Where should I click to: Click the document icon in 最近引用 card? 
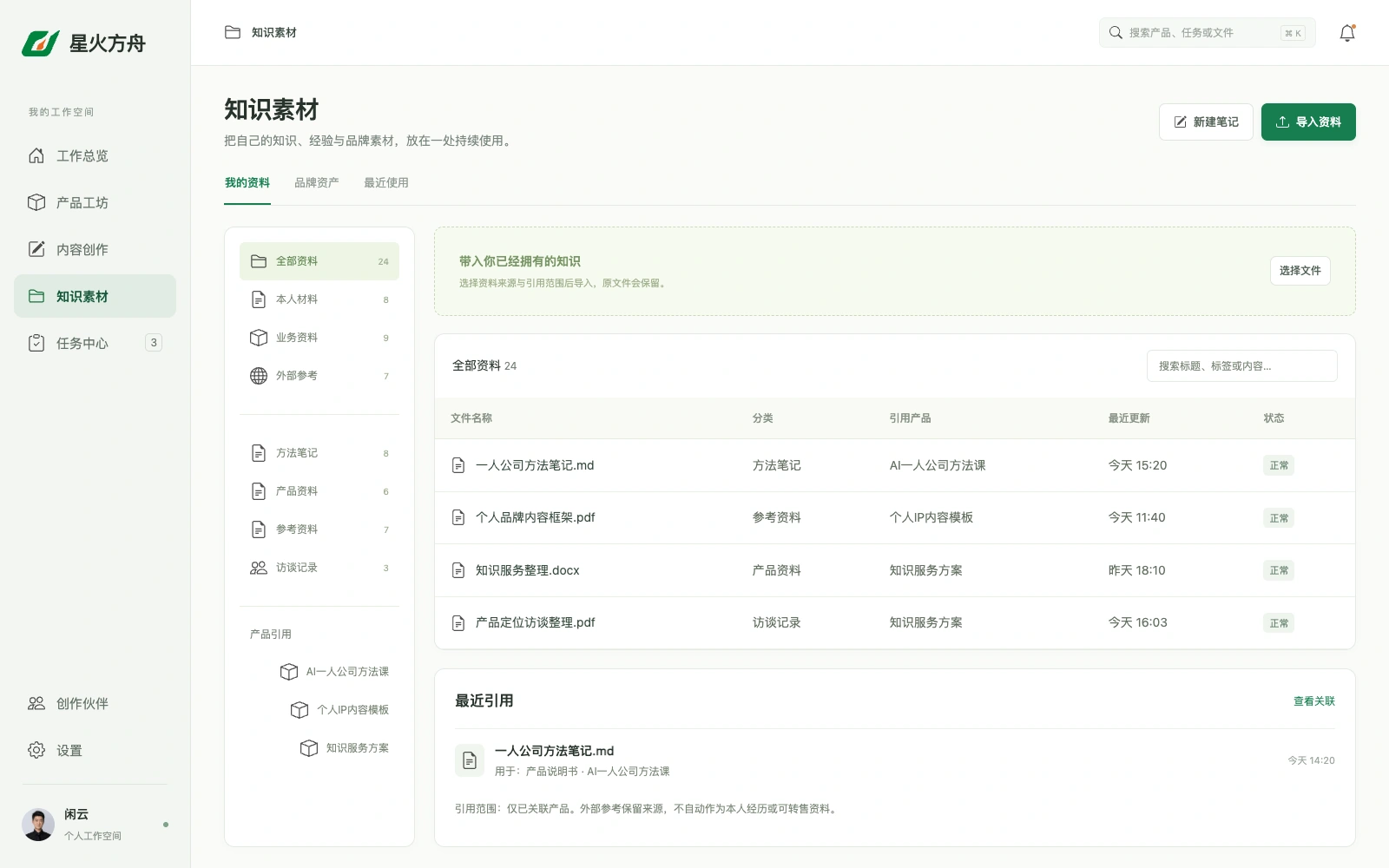[x=470, y=760]
